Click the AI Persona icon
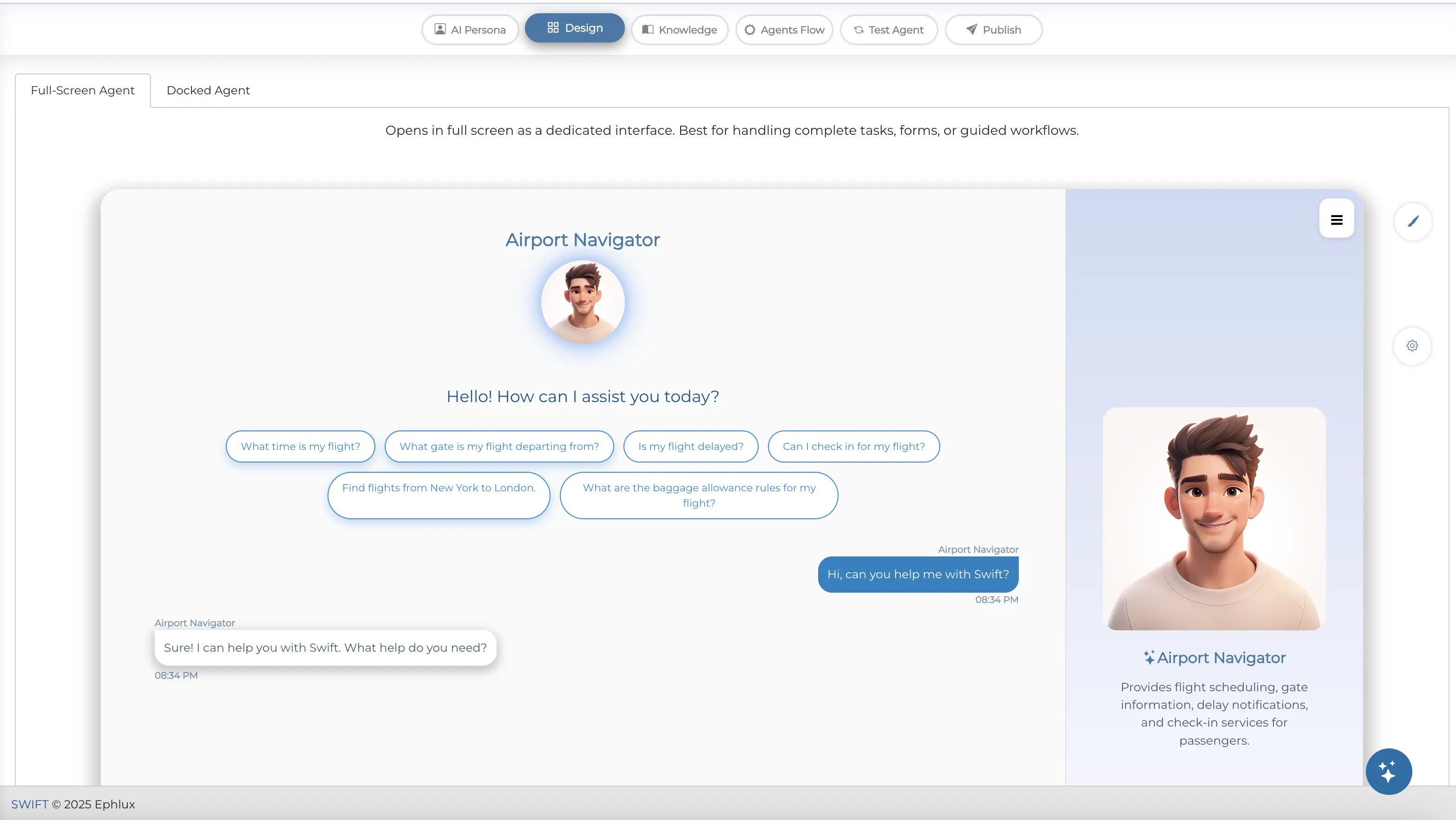Screen dimensions: 1456x820 tap(440, 29)
